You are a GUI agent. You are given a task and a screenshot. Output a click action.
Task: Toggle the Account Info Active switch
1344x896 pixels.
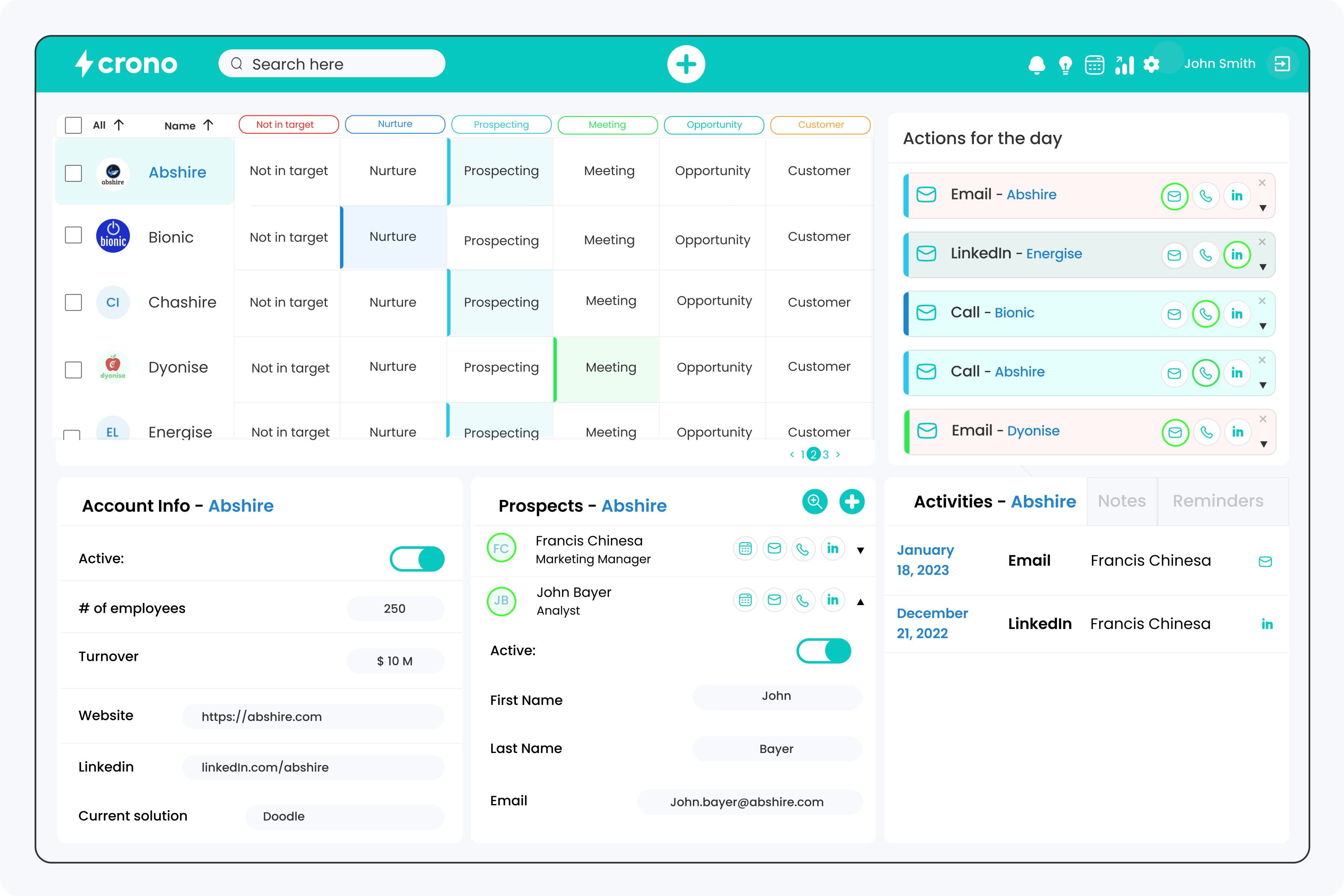(x=417, y=559)
